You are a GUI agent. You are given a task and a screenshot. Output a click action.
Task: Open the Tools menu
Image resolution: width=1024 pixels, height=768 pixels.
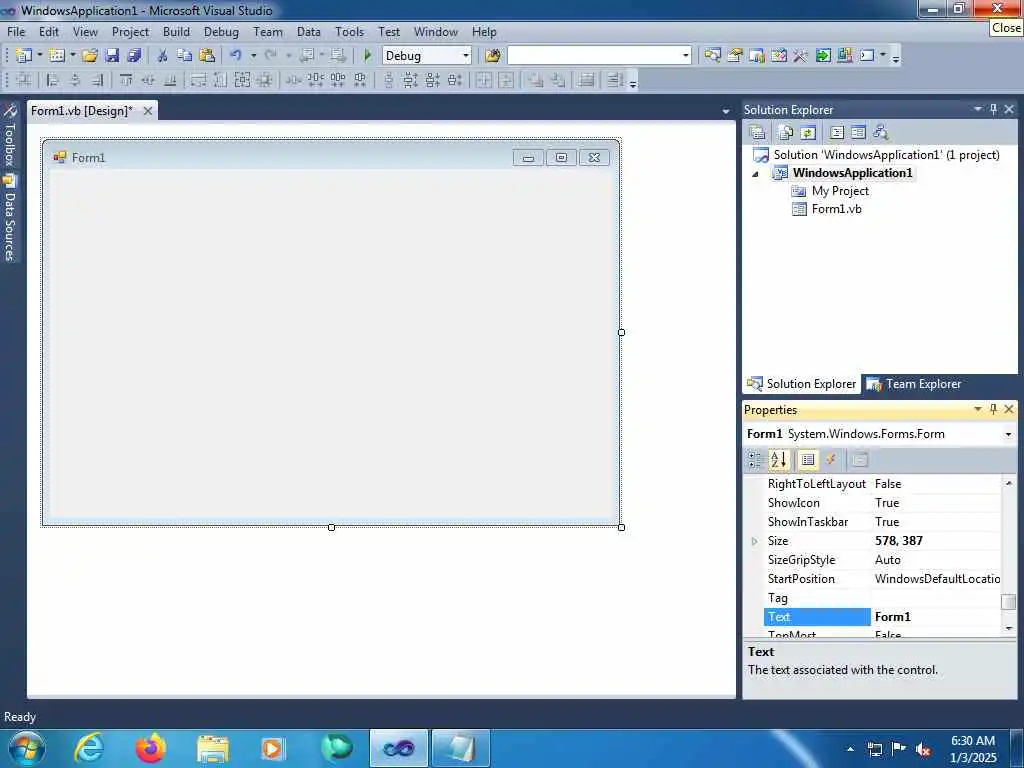point(349,31)
